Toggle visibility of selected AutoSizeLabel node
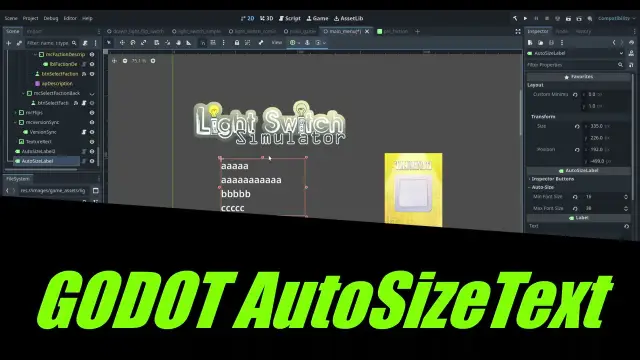The height and width of the screenshot is (360, 640). coord(92,161)
